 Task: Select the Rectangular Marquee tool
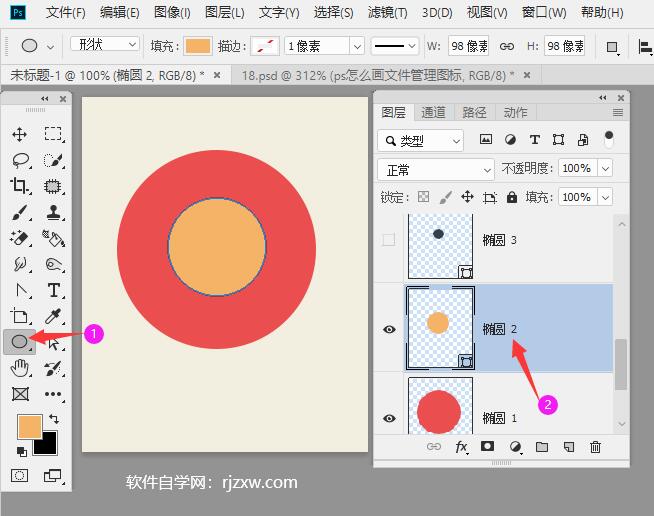[53, 134]
